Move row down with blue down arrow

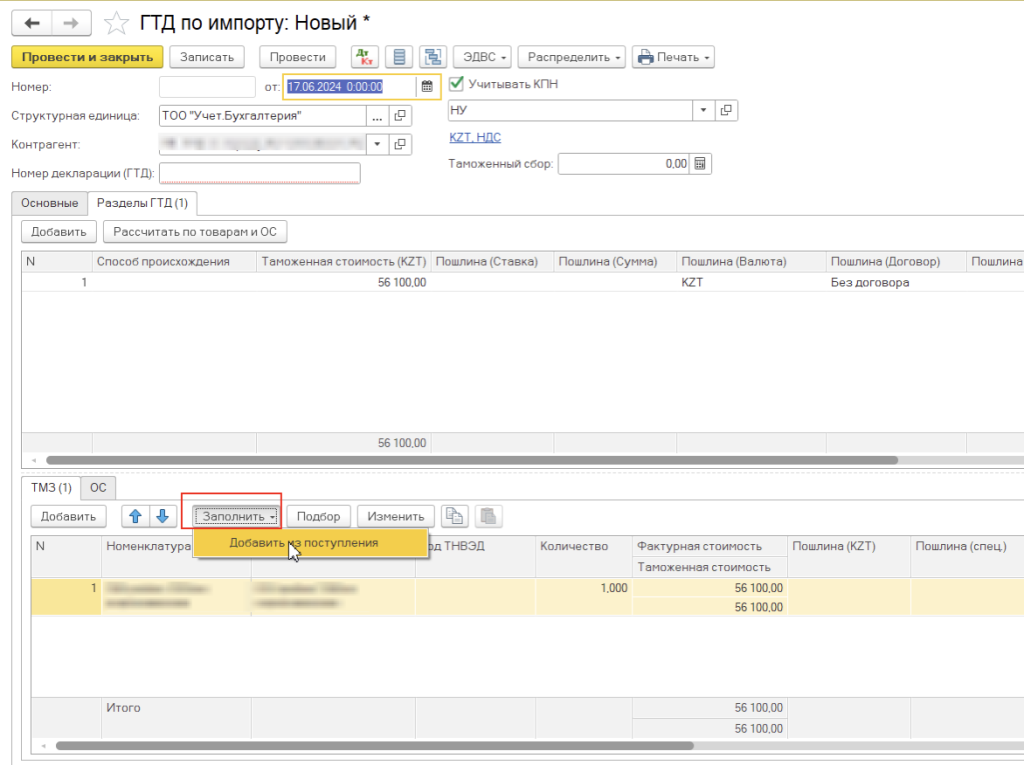click(x=162, y=516)
